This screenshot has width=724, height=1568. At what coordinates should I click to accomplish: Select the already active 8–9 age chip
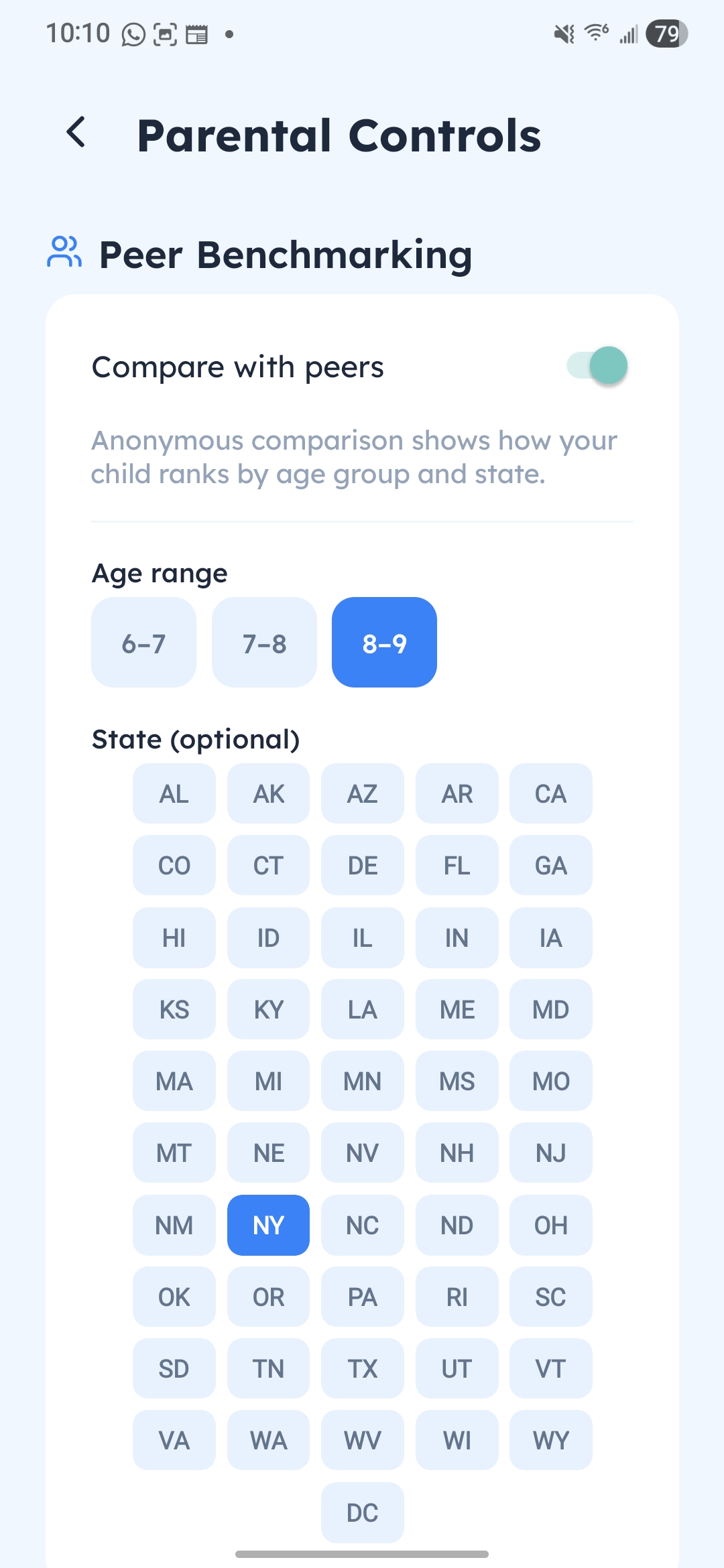pos(383,642)
